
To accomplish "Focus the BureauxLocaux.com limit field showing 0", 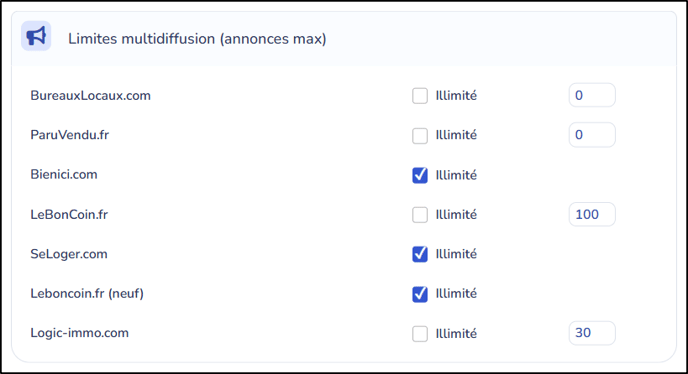I will coord(592,95).
